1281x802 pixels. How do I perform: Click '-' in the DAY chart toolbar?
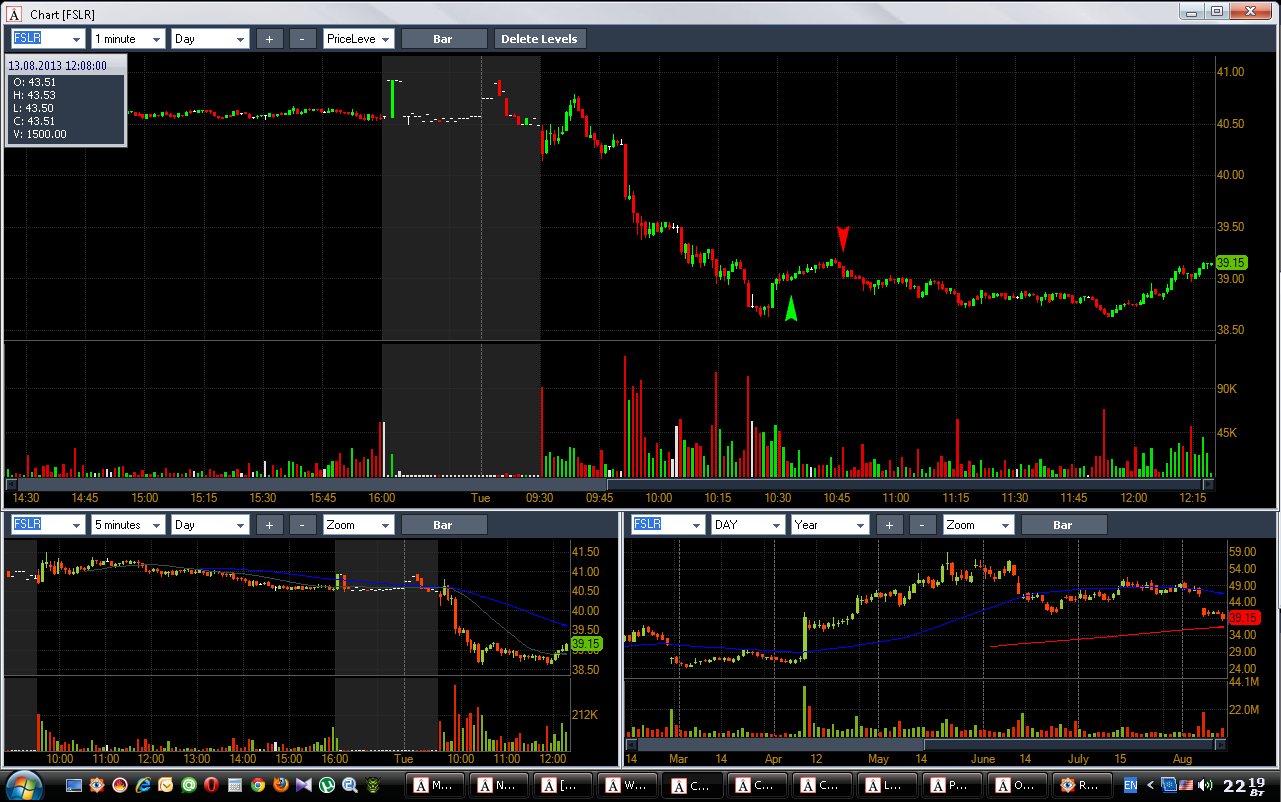(922, 524)
